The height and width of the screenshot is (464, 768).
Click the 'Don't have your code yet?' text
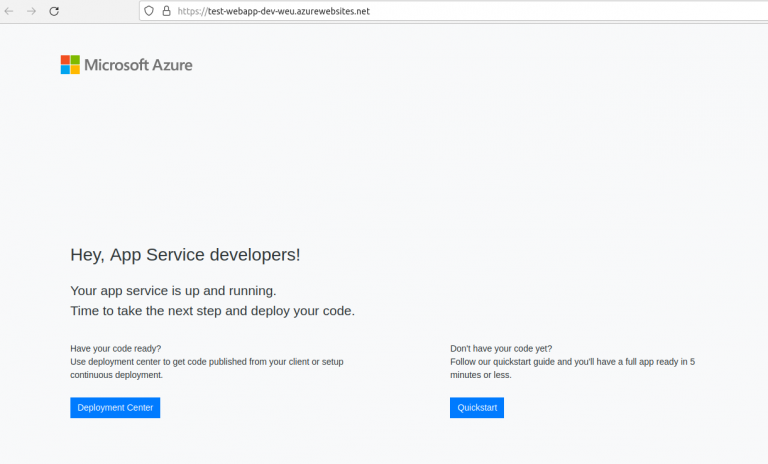[x=501, y=349]
